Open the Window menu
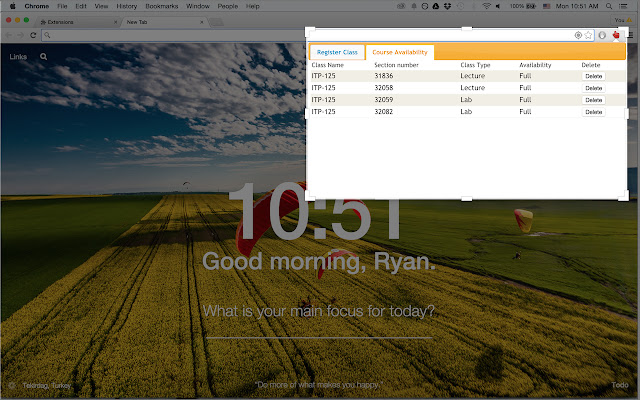 click(x=198, y=6)
